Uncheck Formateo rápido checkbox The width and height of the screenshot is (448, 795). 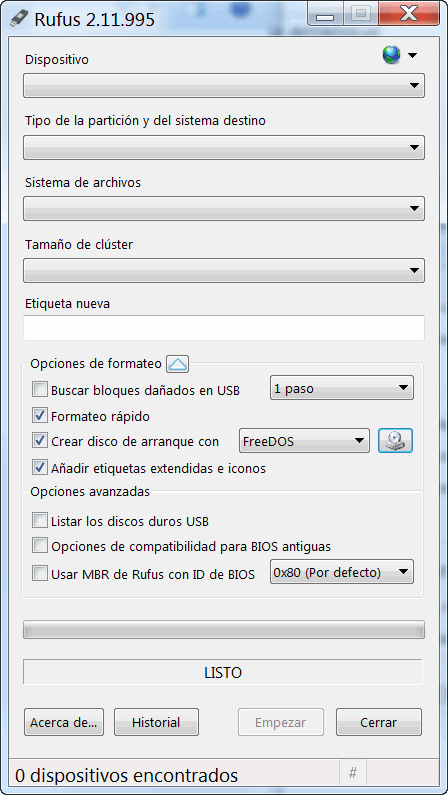[39, 416]
